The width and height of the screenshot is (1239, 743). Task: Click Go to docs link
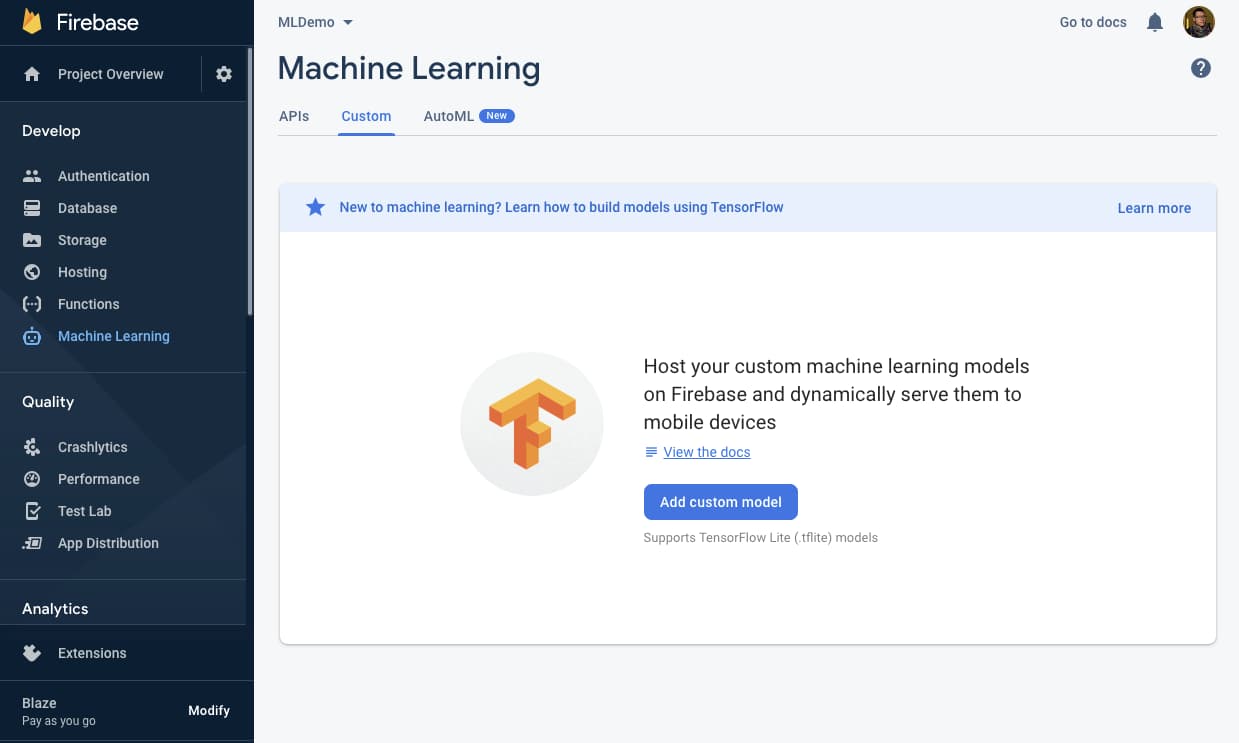(1093, 22)
